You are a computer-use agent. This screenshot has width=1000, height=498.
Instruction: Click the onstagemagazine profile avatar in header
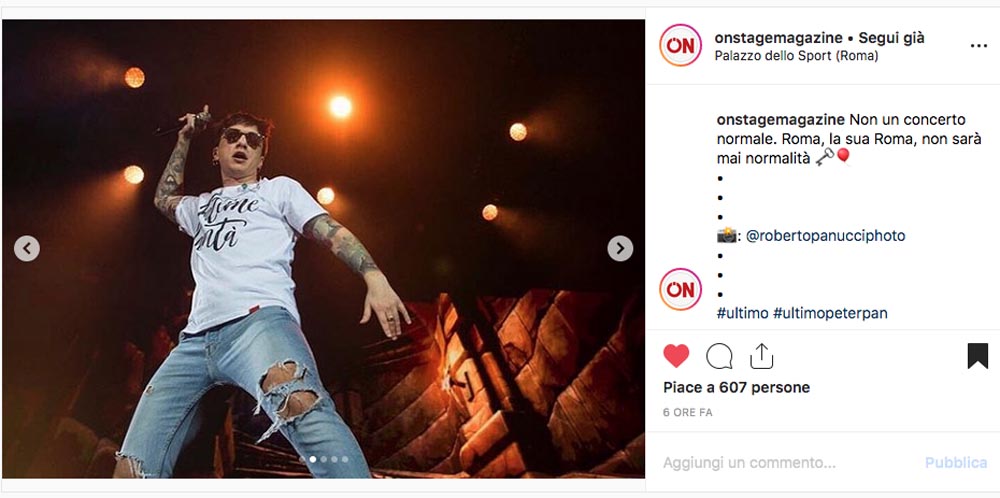click(680, 45)
